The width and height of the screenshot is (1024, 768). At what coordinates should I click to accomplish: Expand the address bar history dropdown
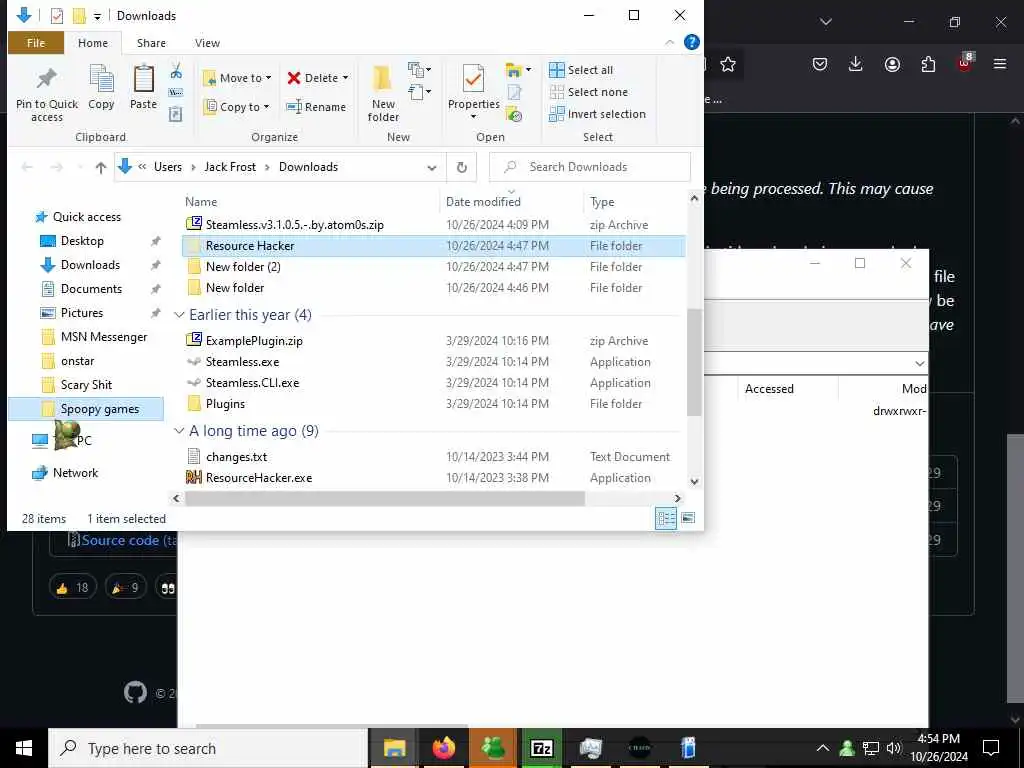pos(432,168)
